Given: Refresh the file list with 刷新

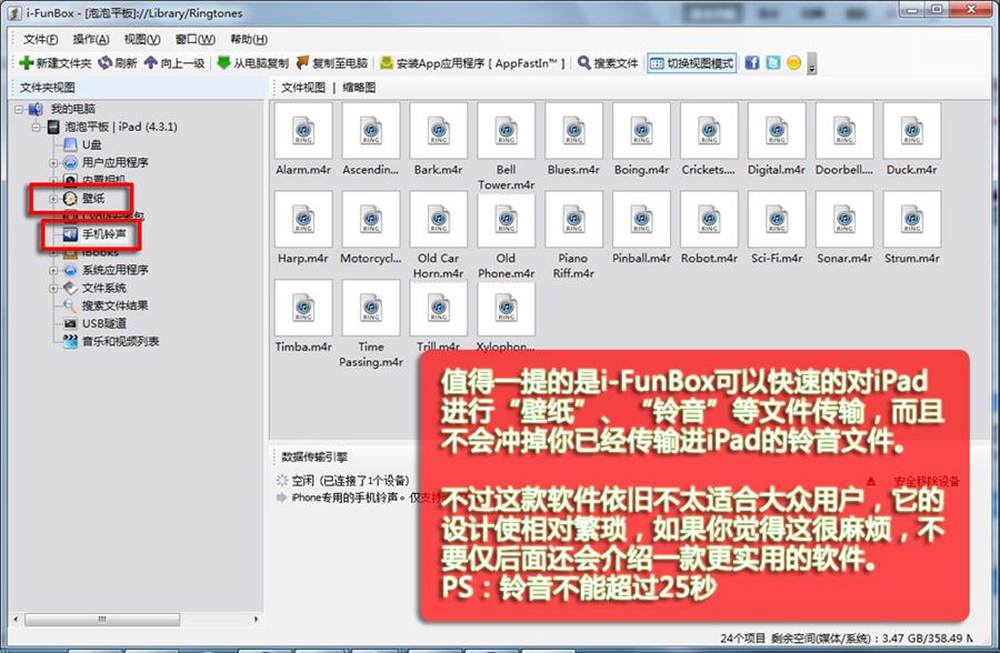Looking at the screenshot, I should (x=117, y=63).
